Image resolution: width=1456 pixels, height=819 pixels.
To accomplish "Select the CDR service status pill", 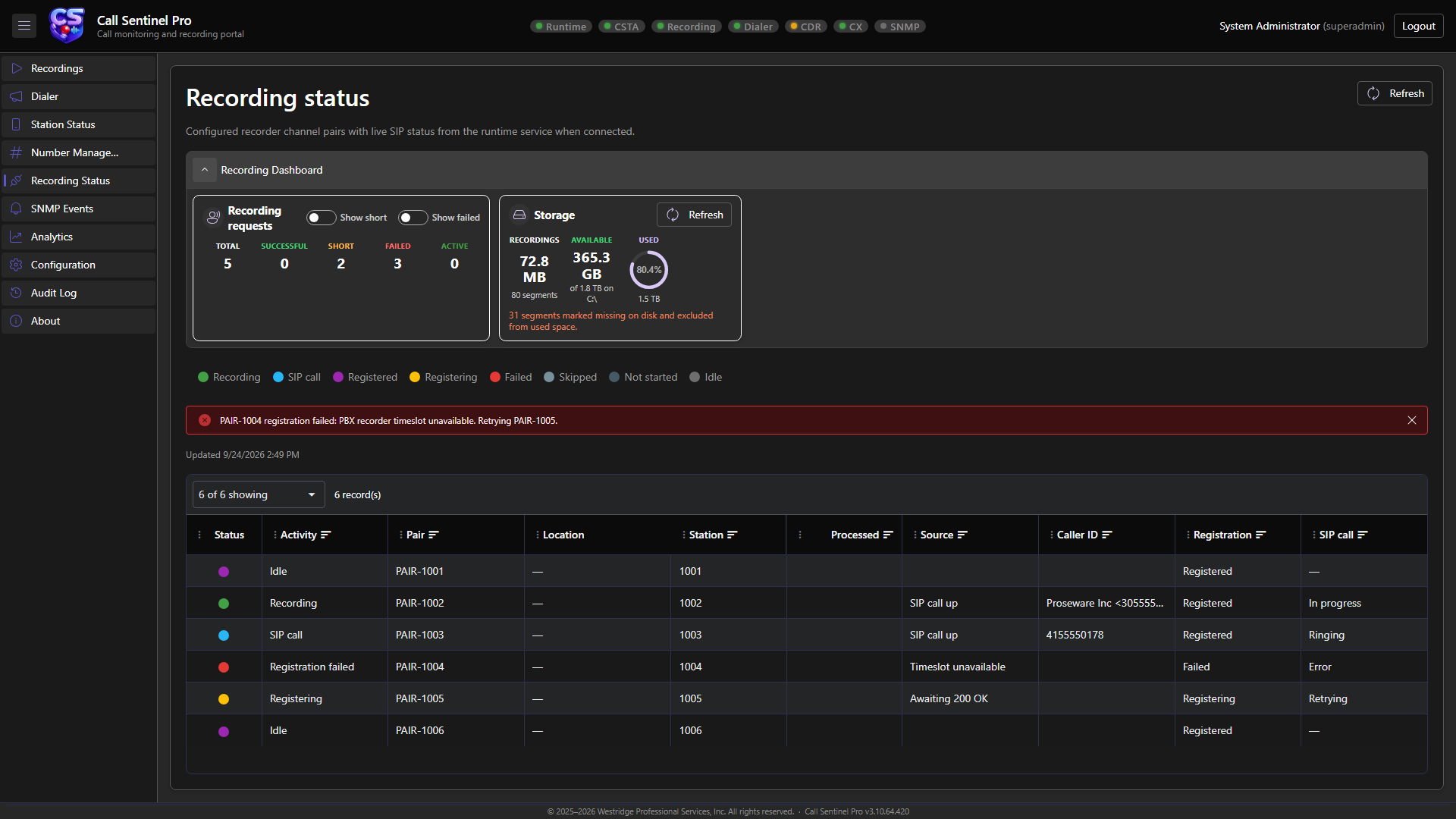I will [x=805, y=27].
